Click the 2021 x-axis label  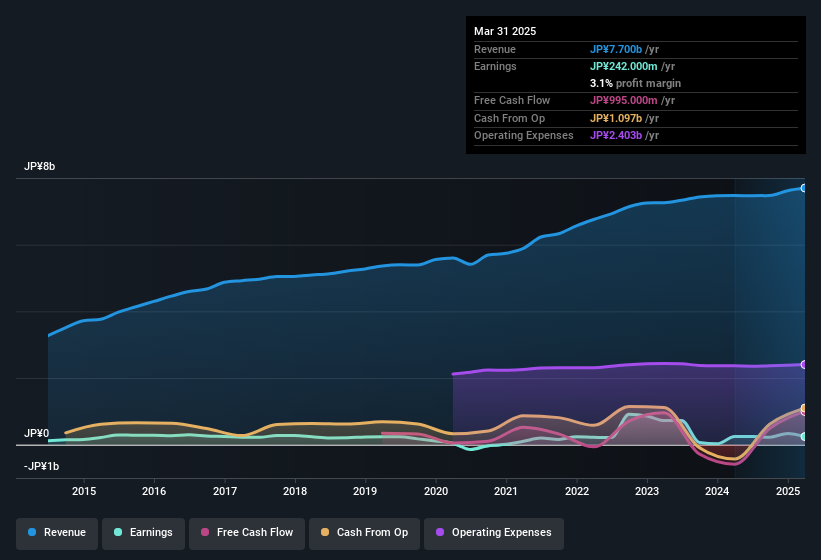[506, 491]
